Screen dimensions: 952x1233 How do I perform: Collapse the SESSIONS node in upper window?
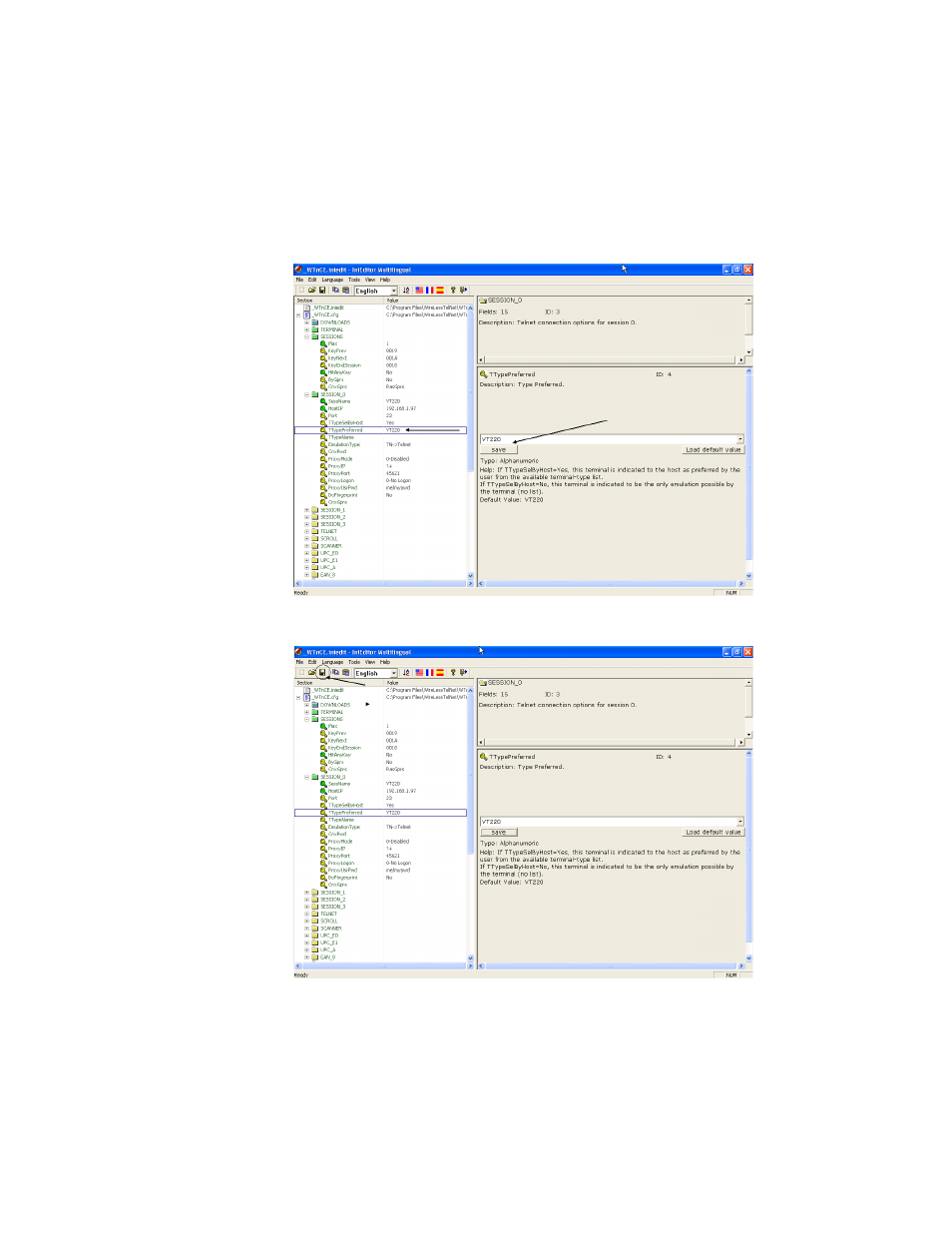tap(306, 336)
